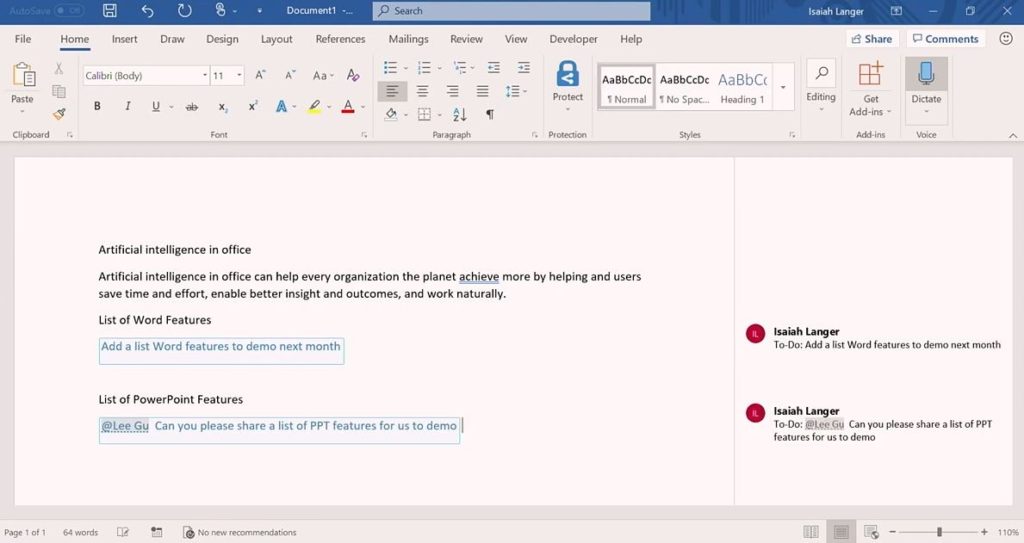Viewport: 1024px width, 543px height.
Task: Toggle italic formatting
Action: (127, 107)
